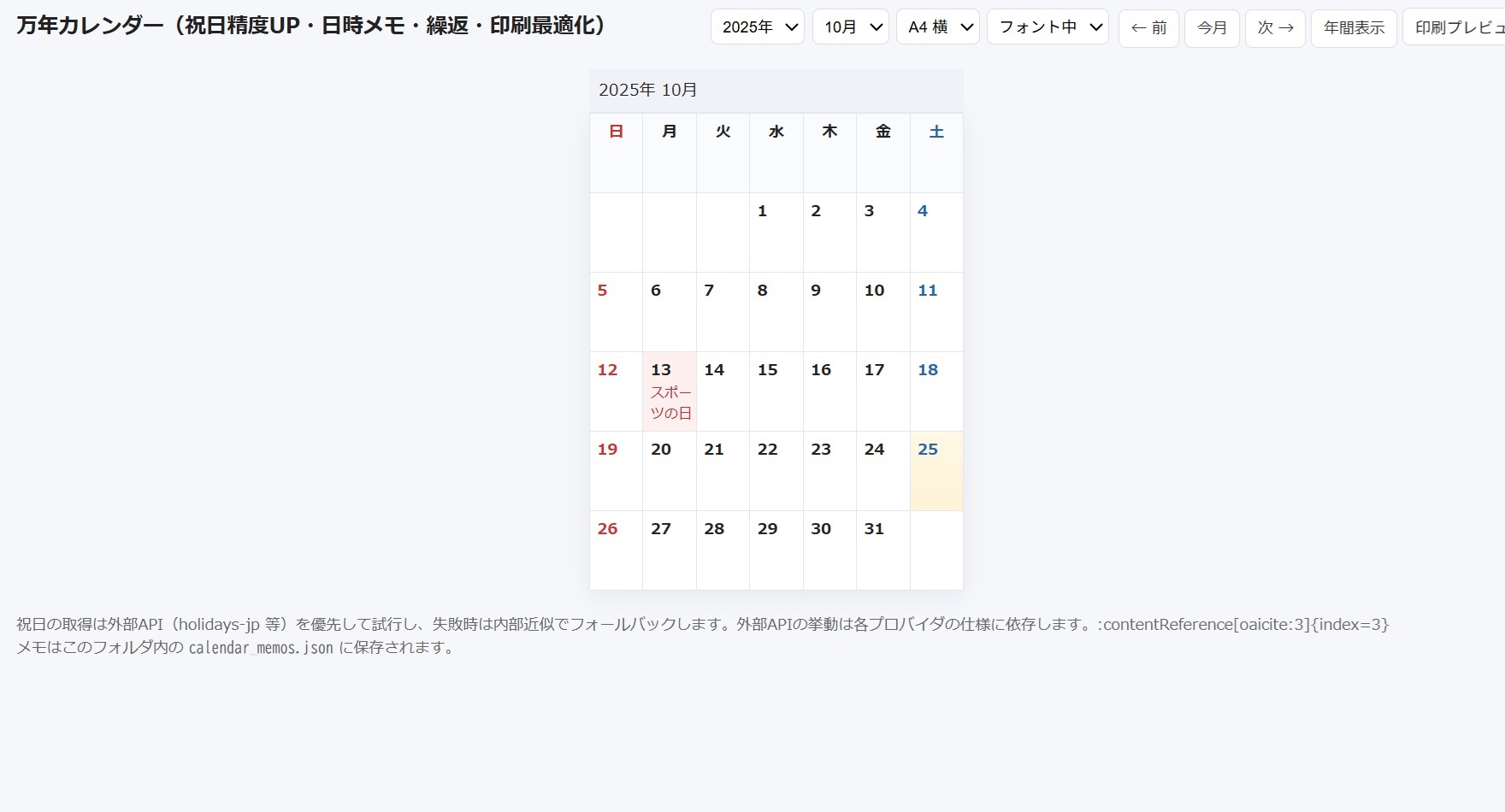Viewport: 1505px width, 812px height.
Task: Advance to next month with 次 →
Action: tap(1275, 28)
